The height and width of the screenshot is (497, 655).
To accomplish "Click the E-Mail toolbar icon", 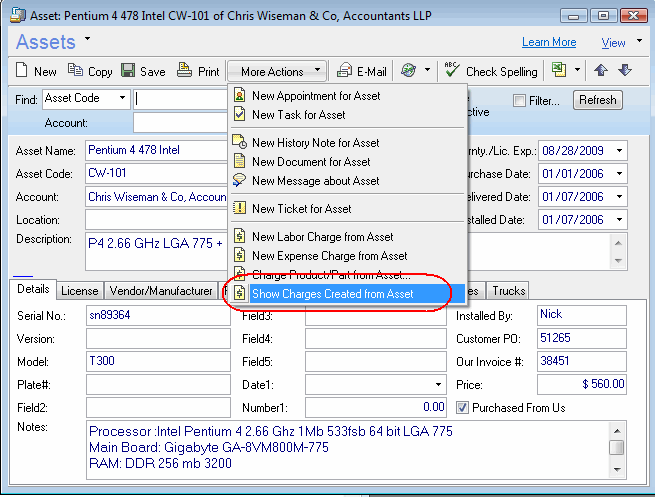I will [345, 71].
